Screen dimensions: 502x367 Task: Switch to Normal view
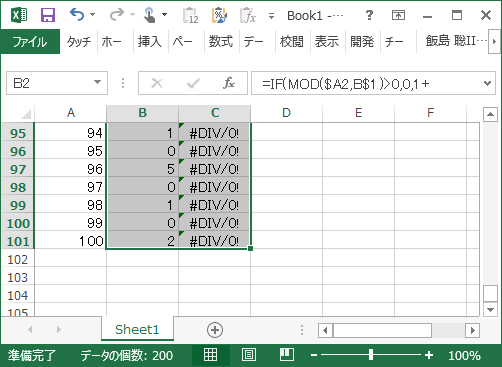(211, 355)
